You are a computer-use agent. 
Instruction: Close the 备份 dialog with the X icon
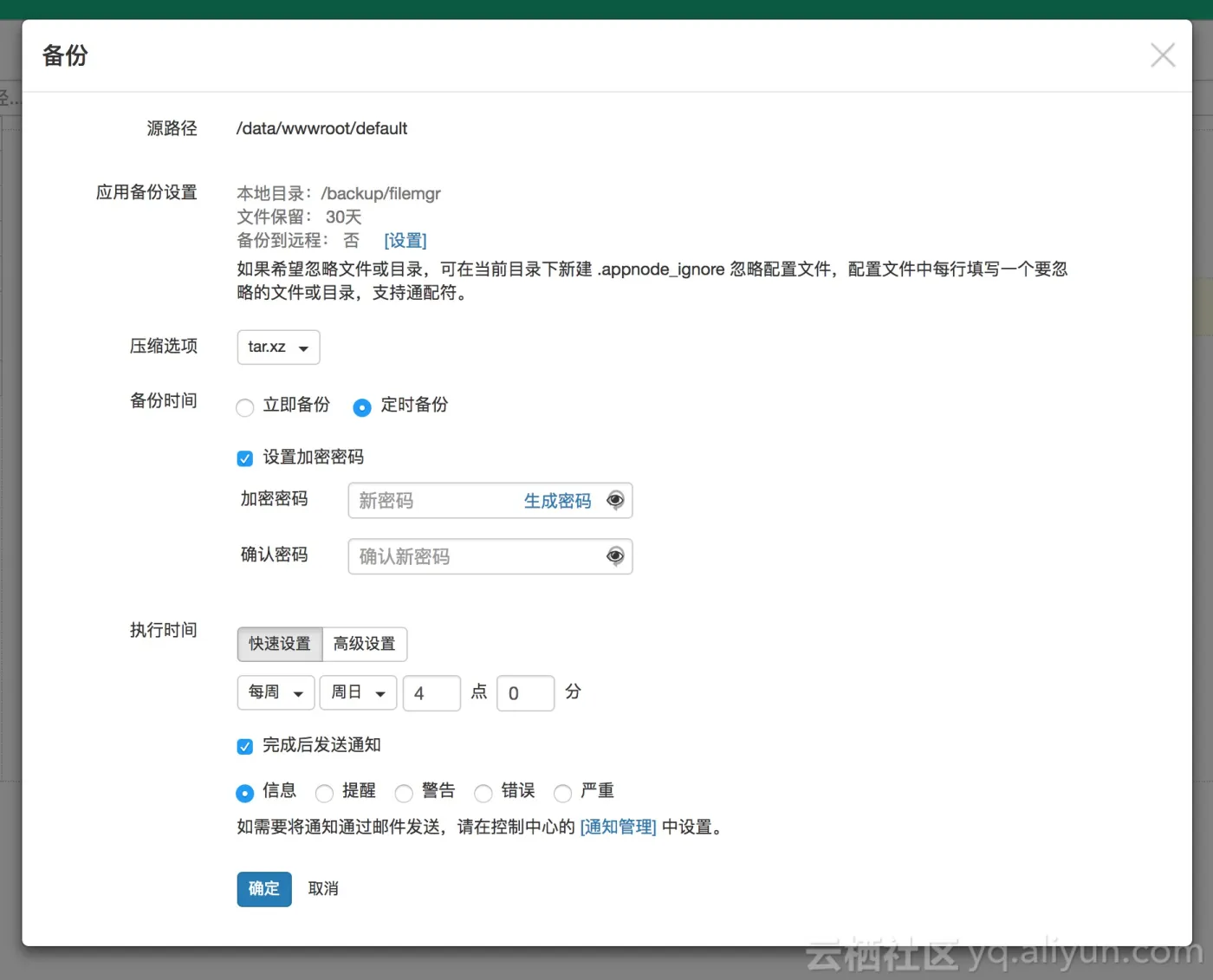click(1163, 55)
